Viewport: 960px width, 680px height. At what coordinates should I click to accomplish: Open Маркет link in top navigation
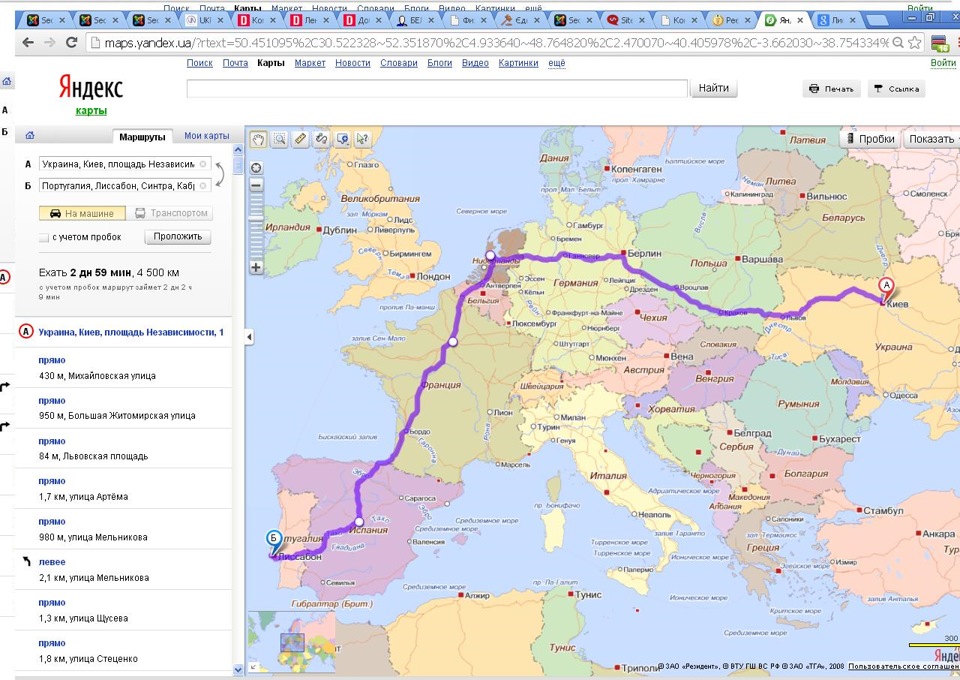pos(310,63)
